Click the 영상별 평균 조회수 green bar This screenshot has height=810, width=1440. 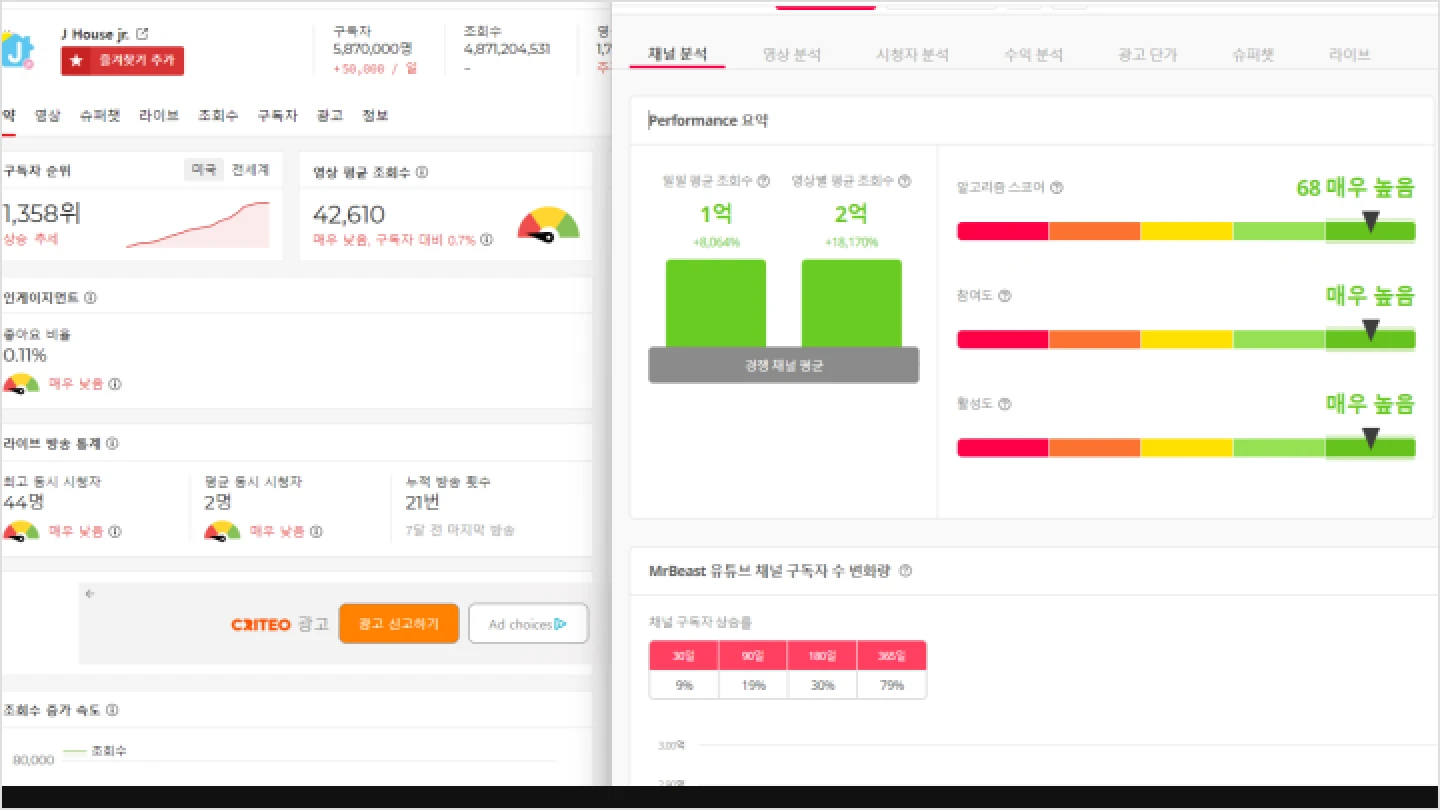[851, 304]
